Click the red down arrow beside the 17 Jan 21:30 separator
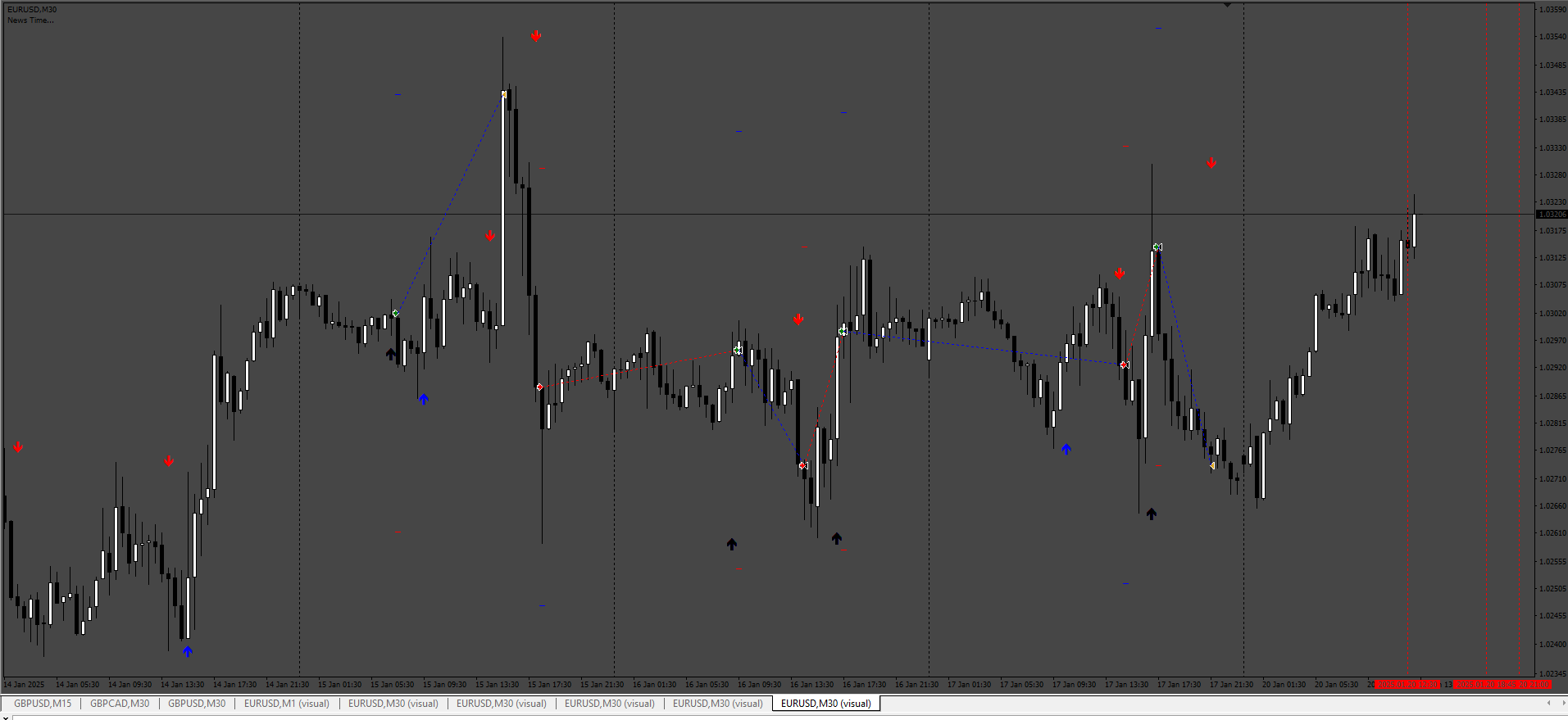This screenshot has width=1568, height=720. (x=1211, y=163)
